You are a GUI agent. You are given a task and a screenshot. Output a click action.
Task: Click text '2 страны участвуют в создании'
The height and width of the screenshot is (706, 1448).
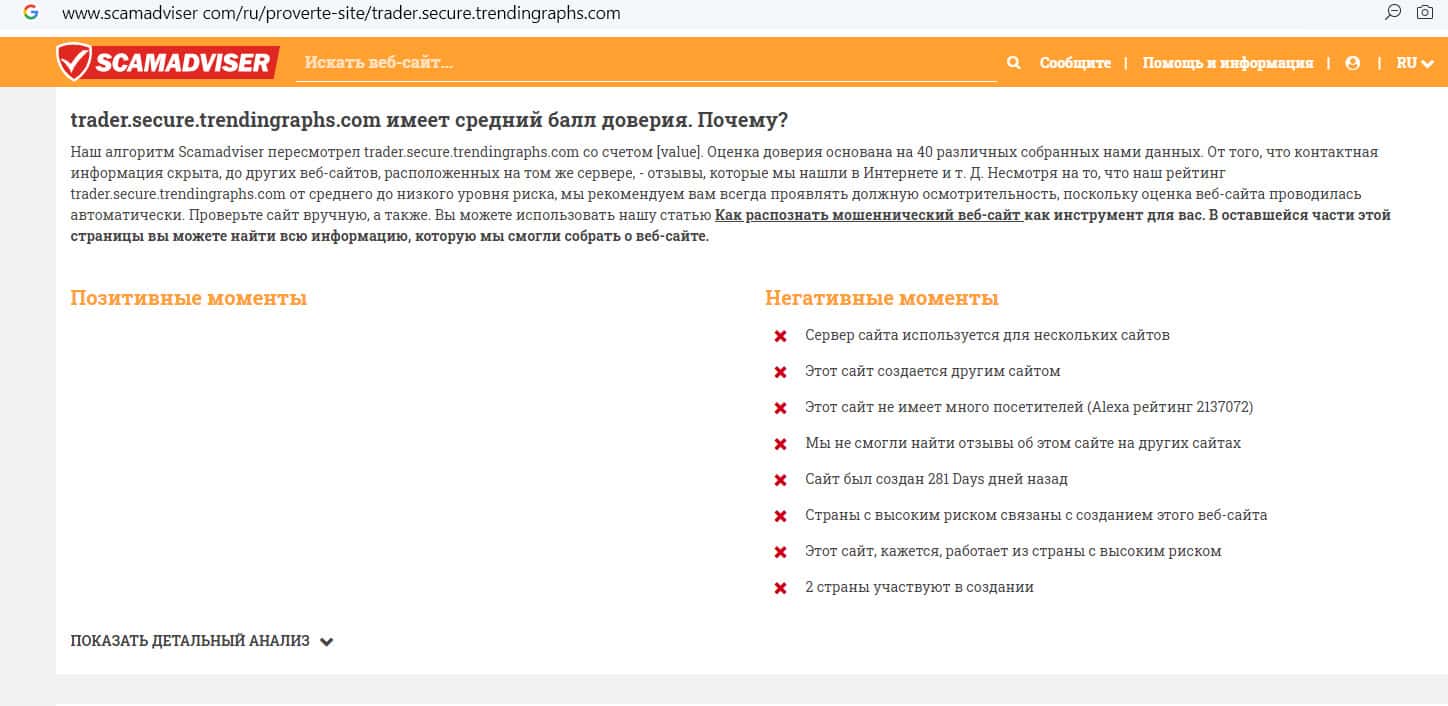click(919, 587)
